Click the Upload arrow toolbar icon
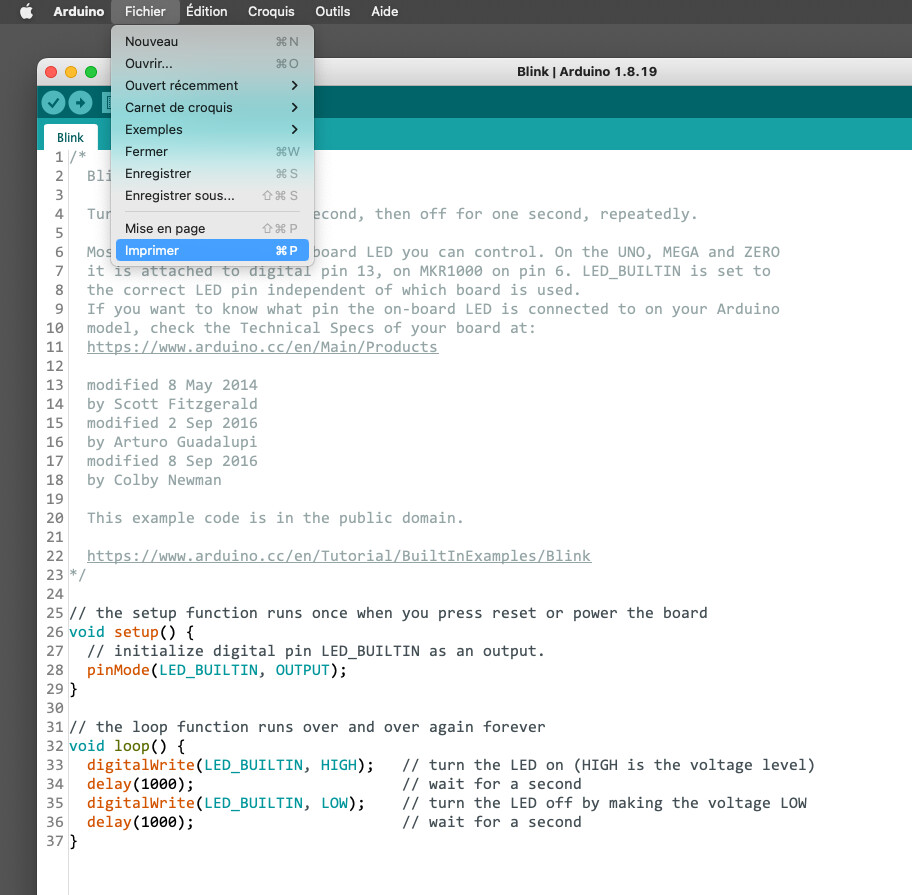 pyautogui.click(x=81, y=102)
